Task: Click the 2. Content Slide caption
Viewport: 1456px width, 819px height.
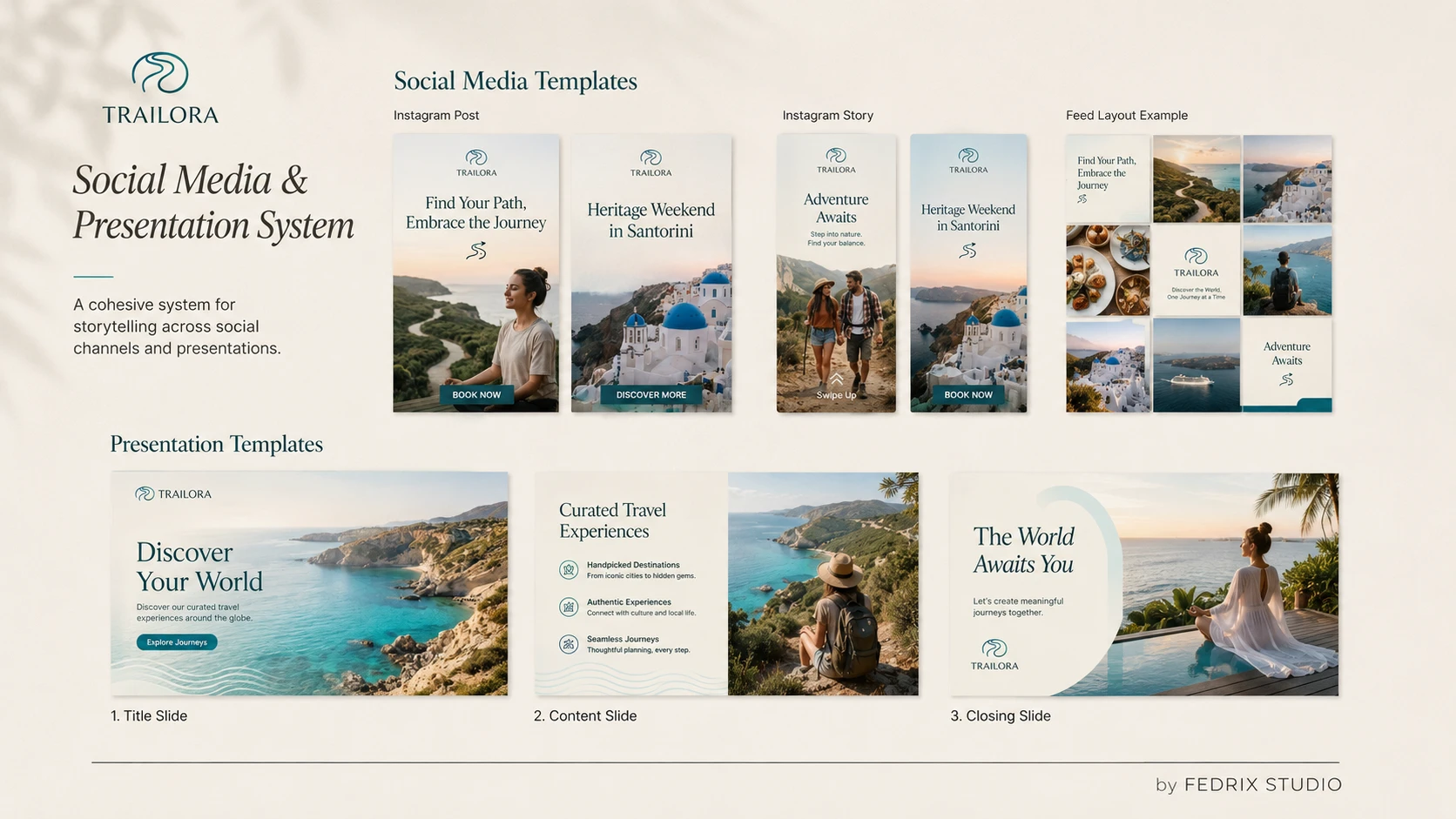Action: [x=585, y=715]
